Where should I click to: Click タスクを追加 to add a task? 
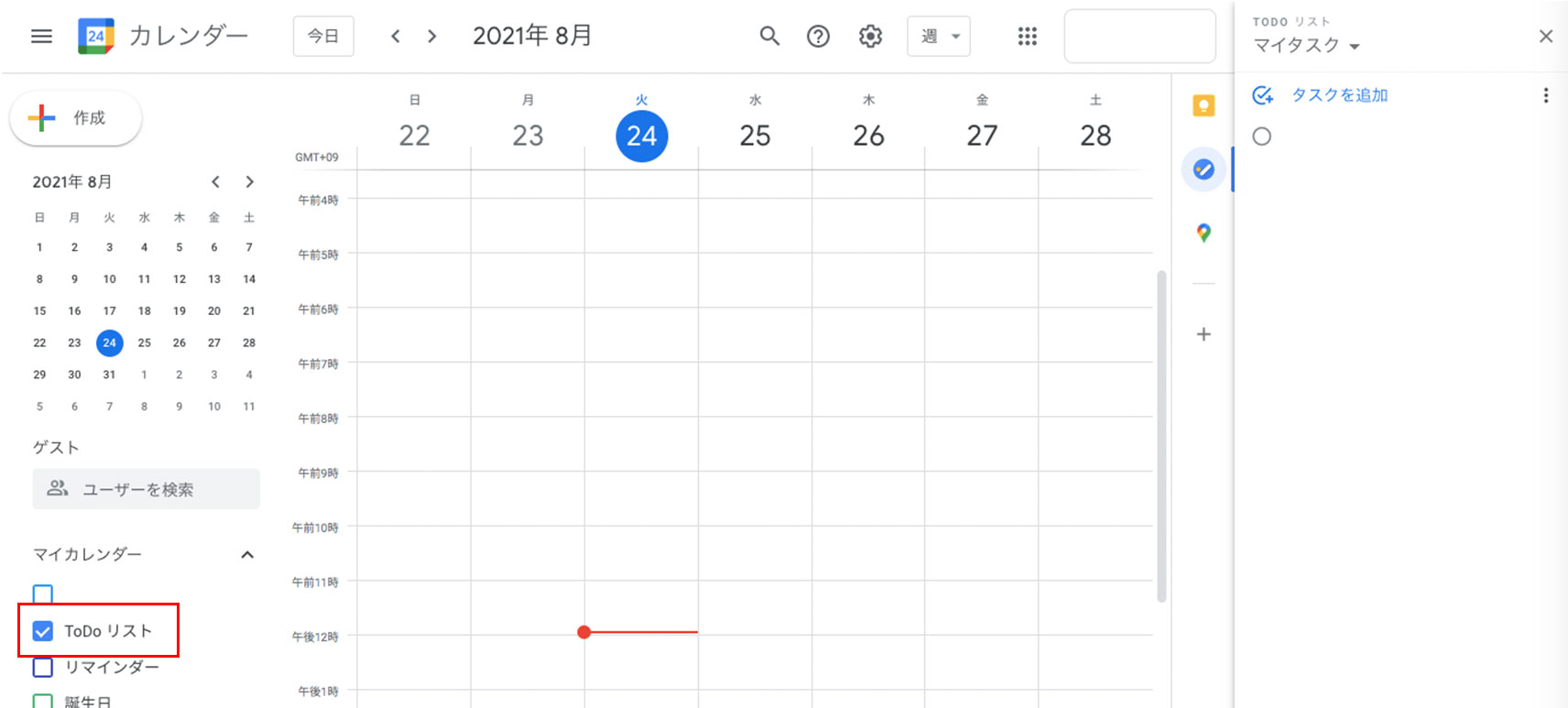tap(1339, 95)
